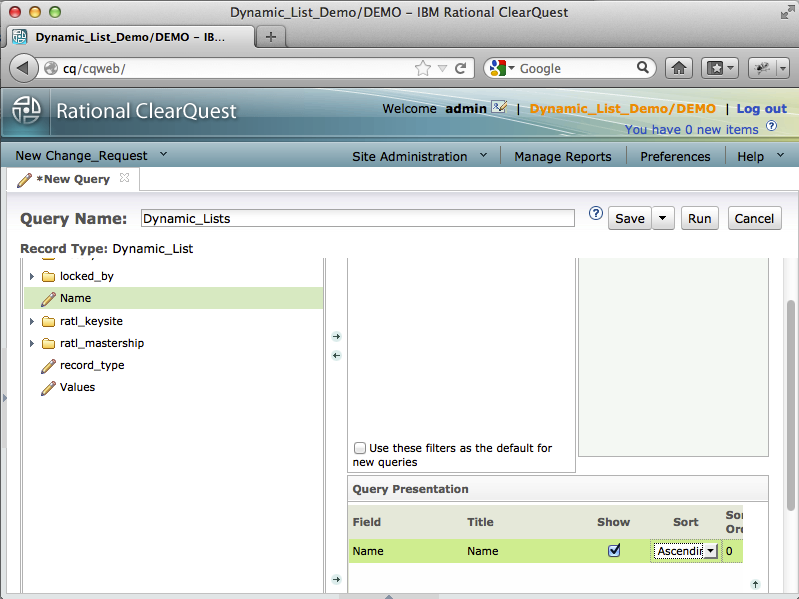Click the Name pencil icon in tree

48,298
